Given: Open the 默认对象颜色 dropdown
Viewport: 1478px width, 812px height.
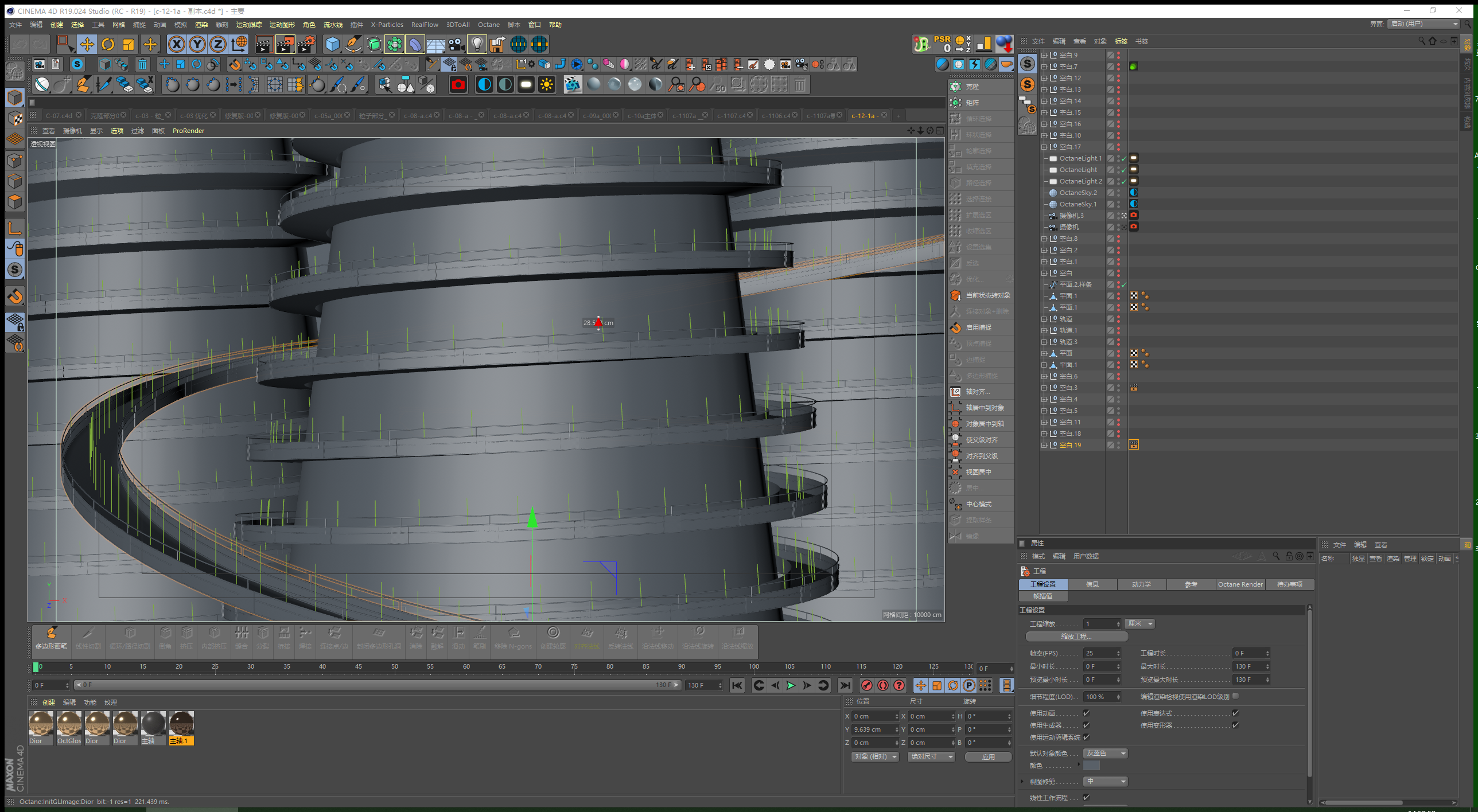Looking at the screenshot, I should click(1105, 753).
